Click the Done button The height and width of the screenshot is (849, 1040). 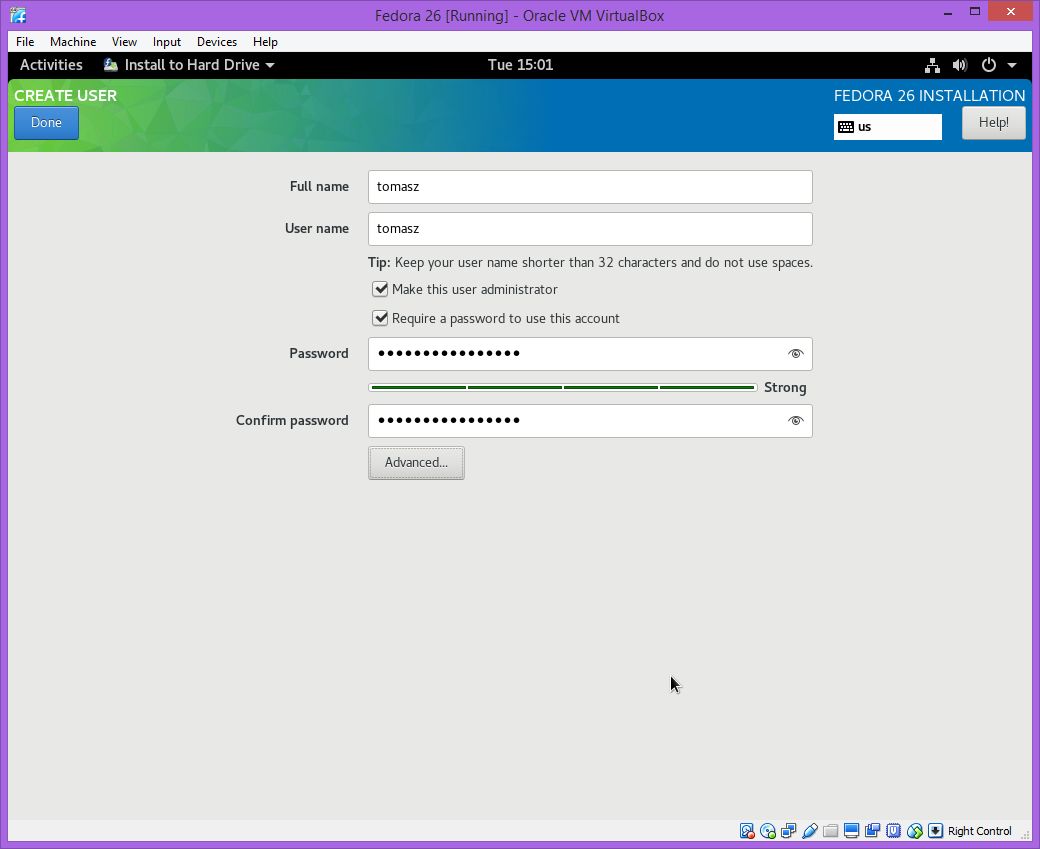(x=46, y=123)
